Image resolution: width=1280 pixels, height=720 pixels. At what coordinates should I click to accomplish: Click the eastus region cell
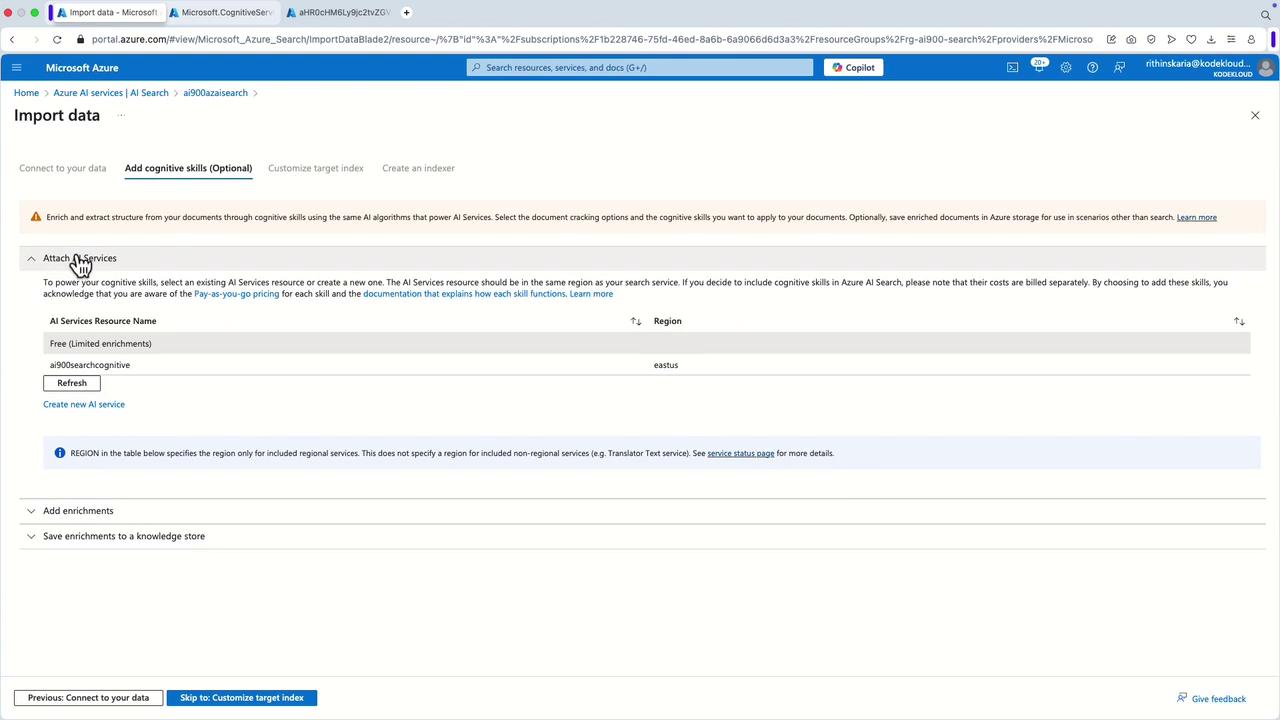(x=666, y=365)
